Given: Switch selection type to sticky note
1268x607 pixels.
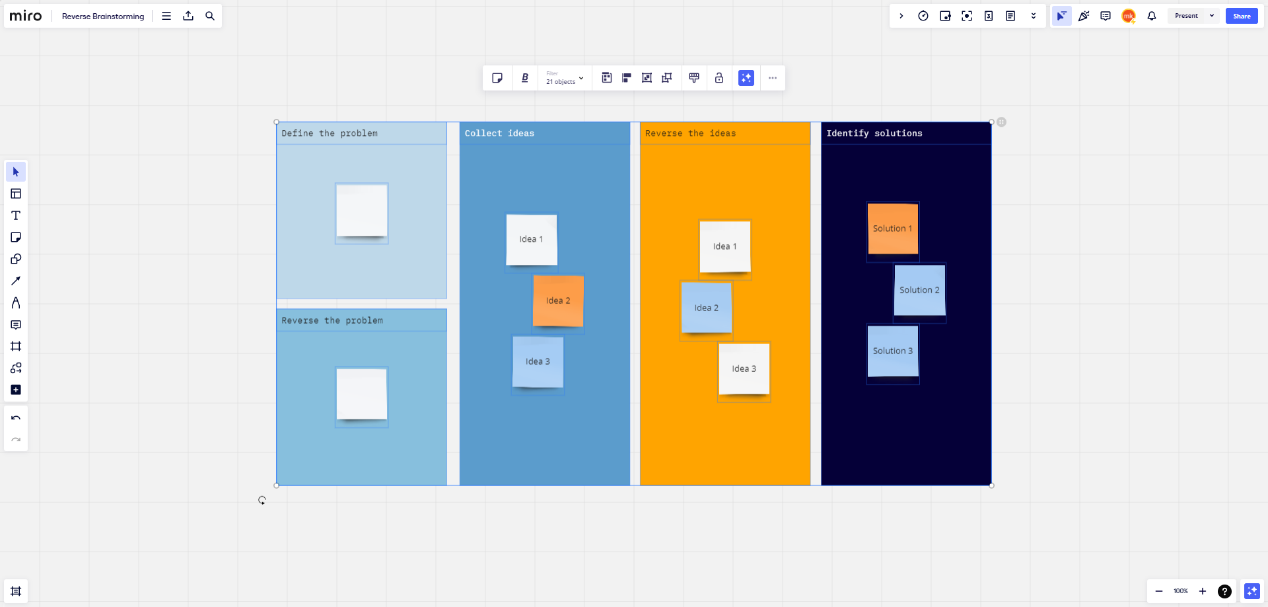Looking at the screenshot, I should [x=497, y=78].
